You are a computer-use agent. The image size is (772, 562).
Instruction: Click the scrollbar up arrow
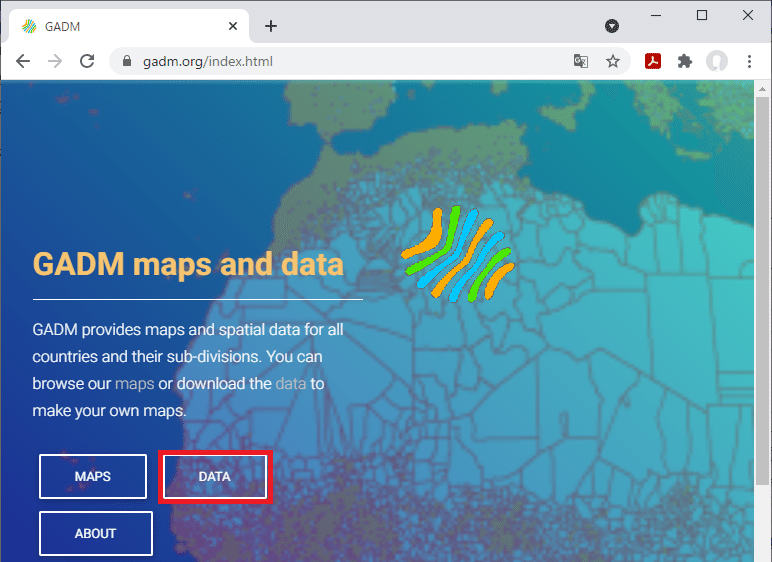[x=763, y=89]
